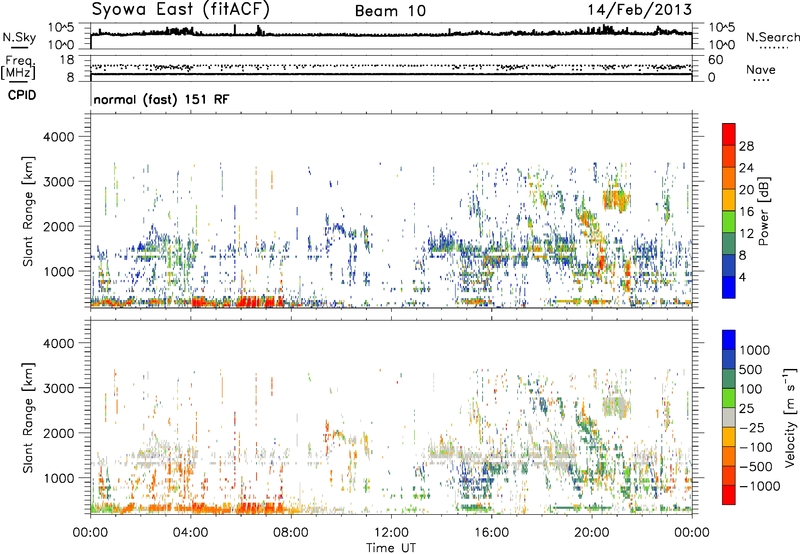The image size is (800, 554).
Task: Click the "00:00" label ending the time axis
Action: (692, 533)
